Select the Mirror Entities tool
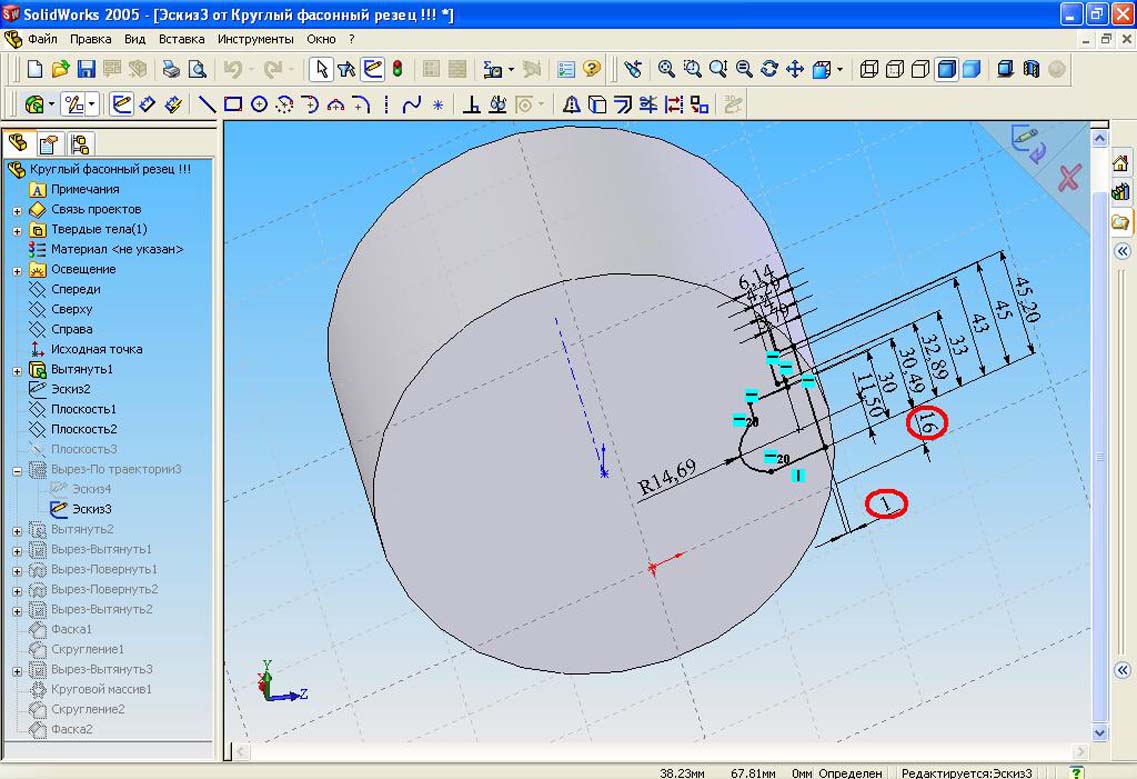 tap(571, 104)
